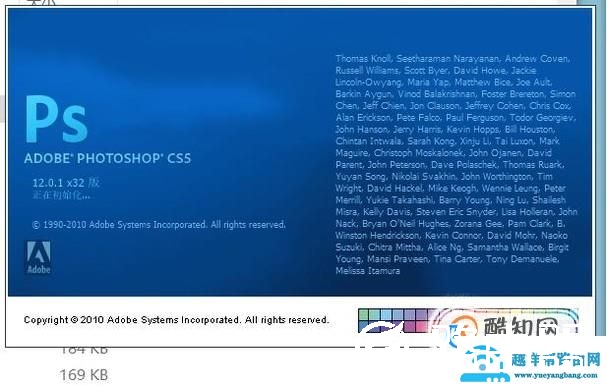The height and width of the screenshot is (386, 607).
Task: Click the name "Thomas Knoll" in the credits
Action: (x=364, y=58)
